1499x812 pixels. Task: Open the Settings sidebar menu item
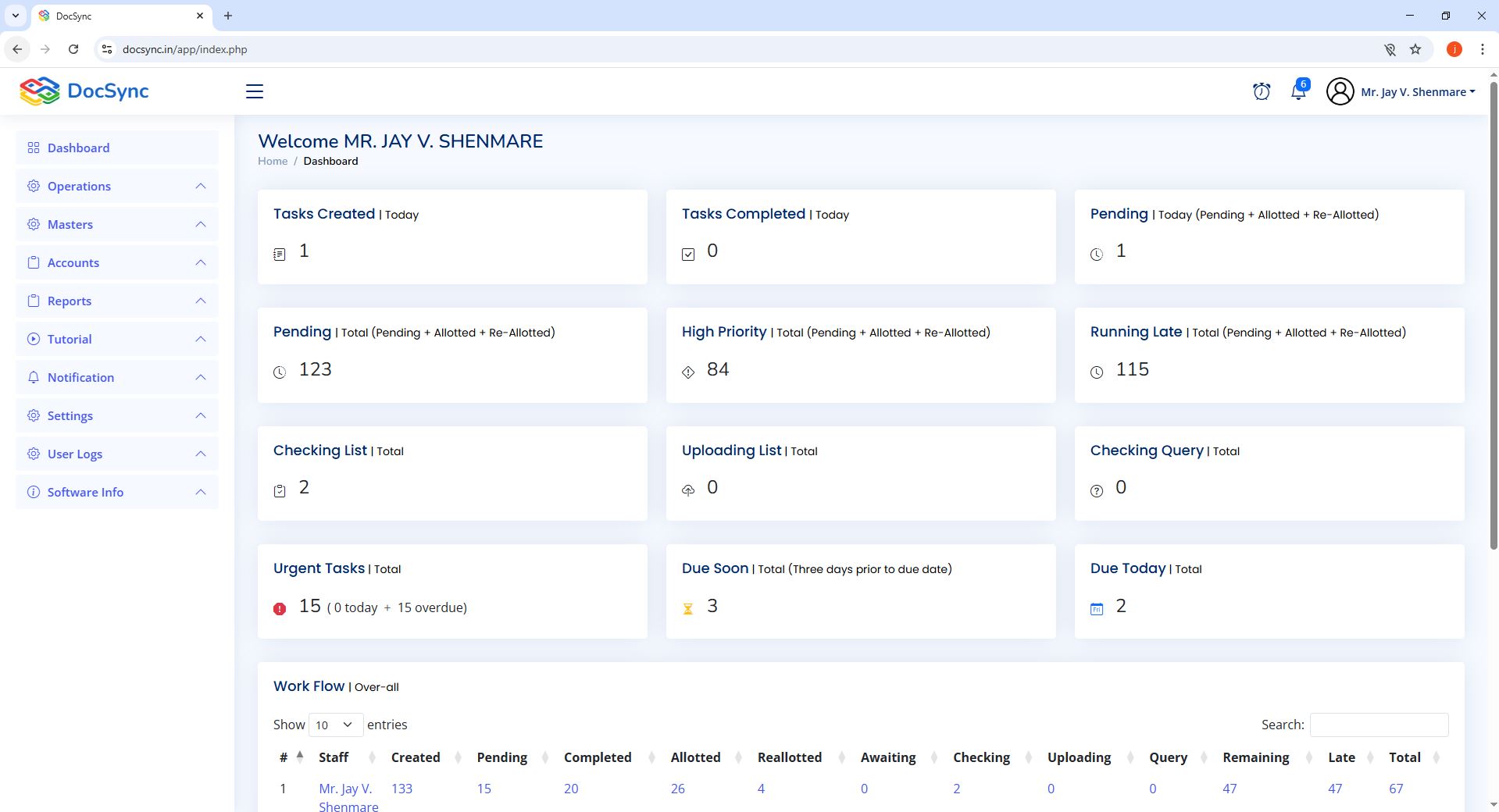[x=70, y=415]
